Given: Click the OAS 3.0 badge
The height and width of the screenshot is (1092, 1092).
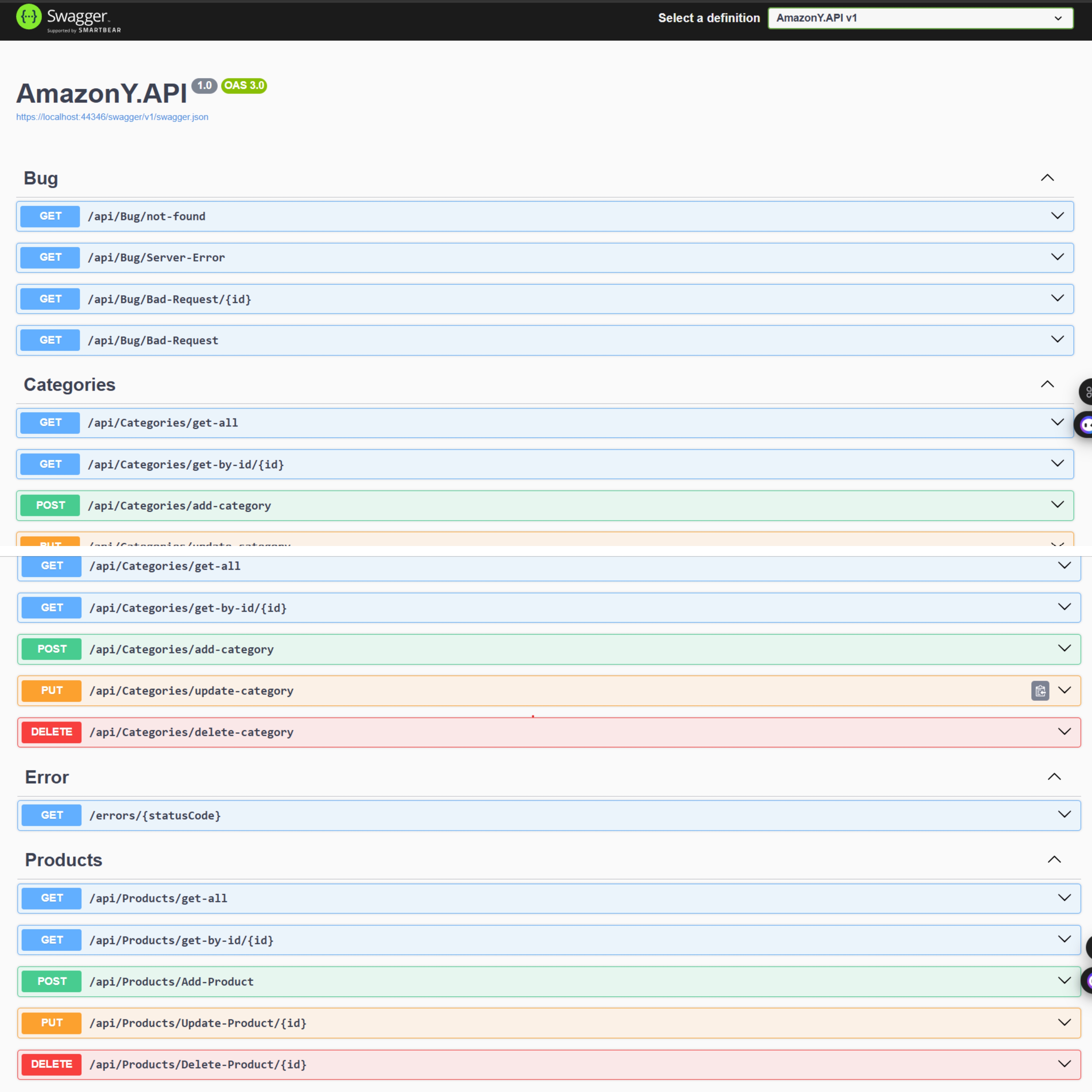Looking at the screenshot, I should pyautogui.click(x=244, y=86).
